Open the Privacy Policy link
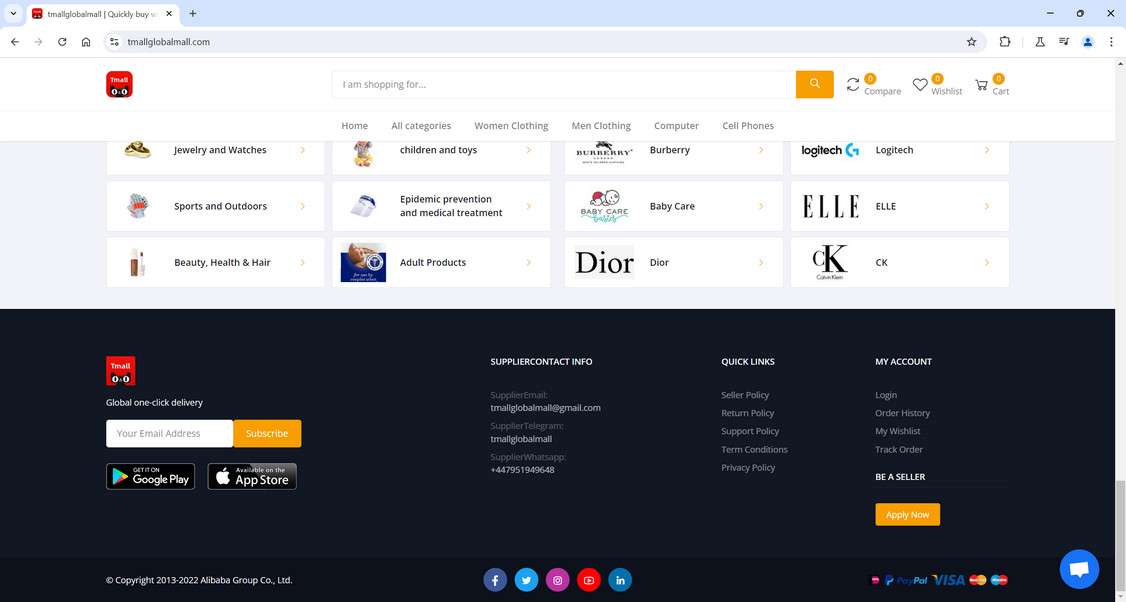The width and height of the screenshot is (1126, 602). (748, 468)
